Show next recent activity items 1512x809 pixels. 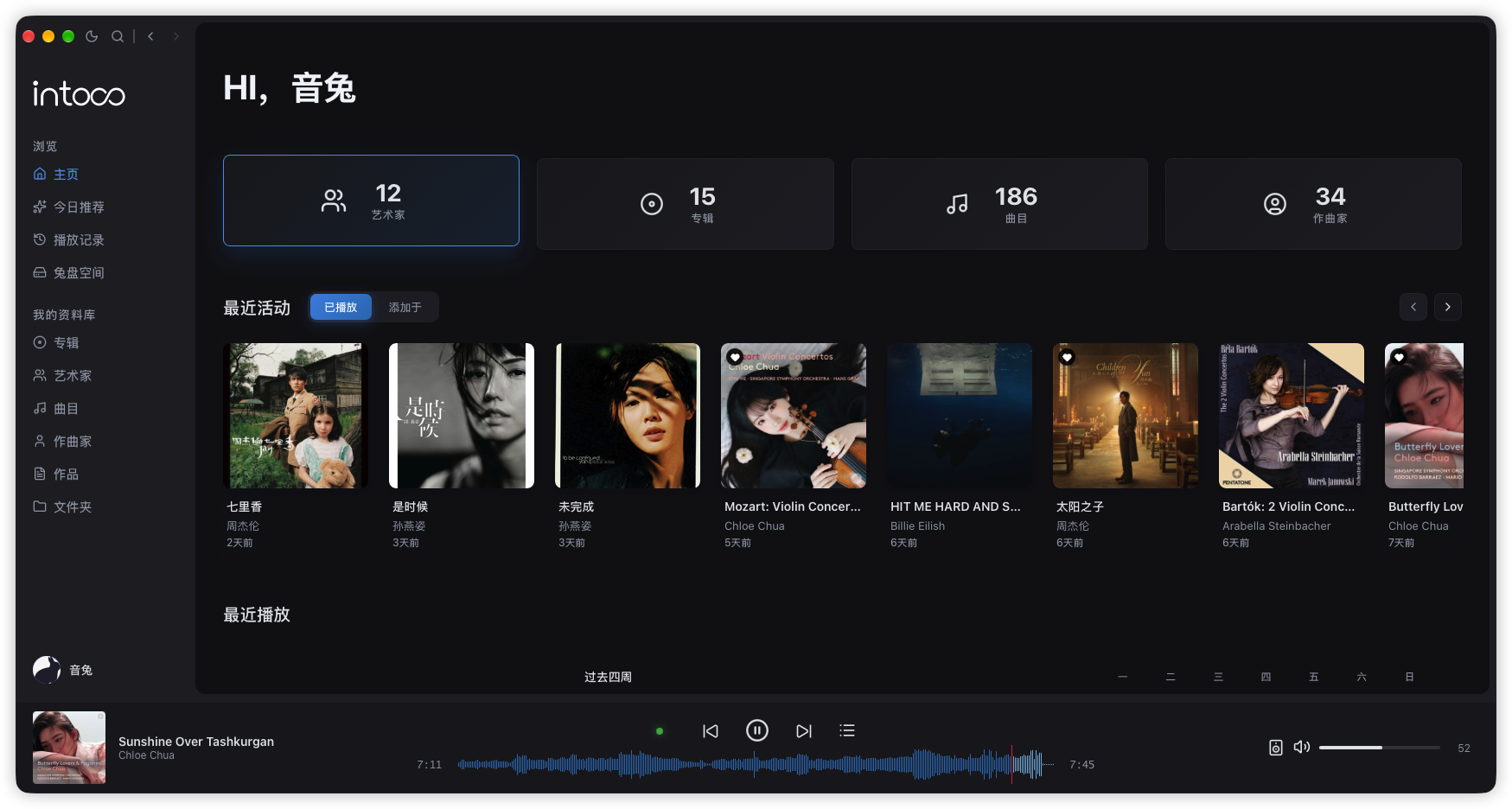tap(1448, 307)
